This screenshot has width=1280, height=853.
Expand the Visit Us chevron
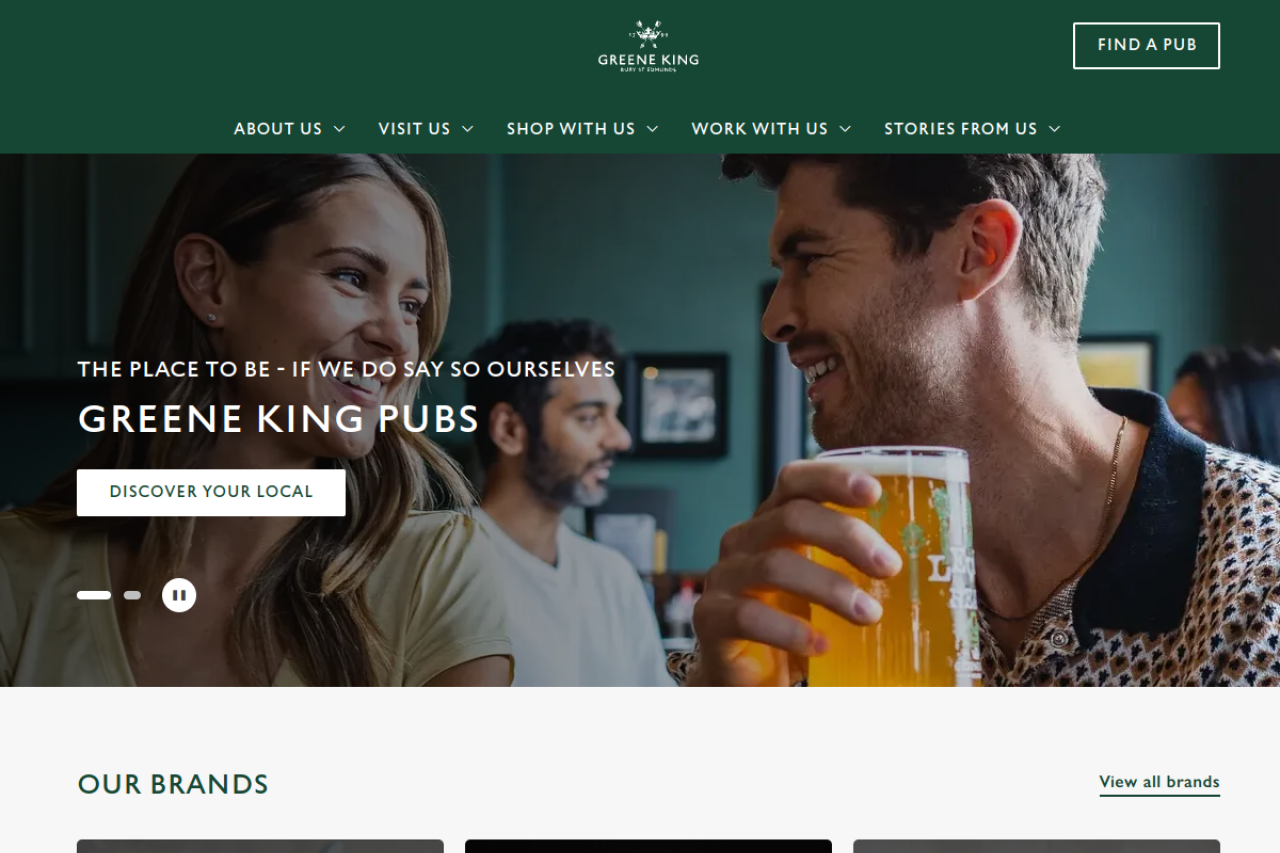(467, 129)
